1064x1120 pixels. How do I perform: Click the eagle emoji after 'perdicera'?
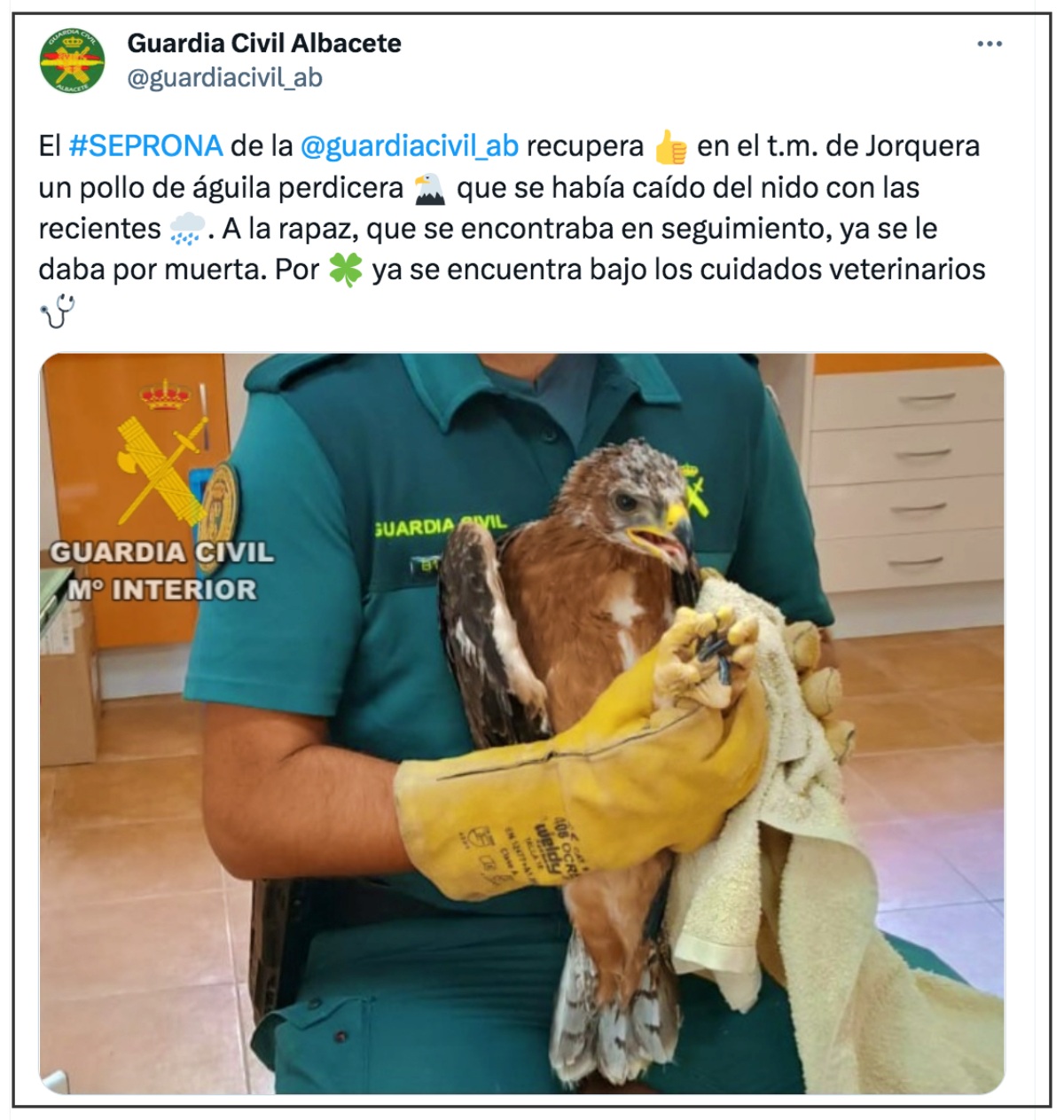tap(430, 188)
